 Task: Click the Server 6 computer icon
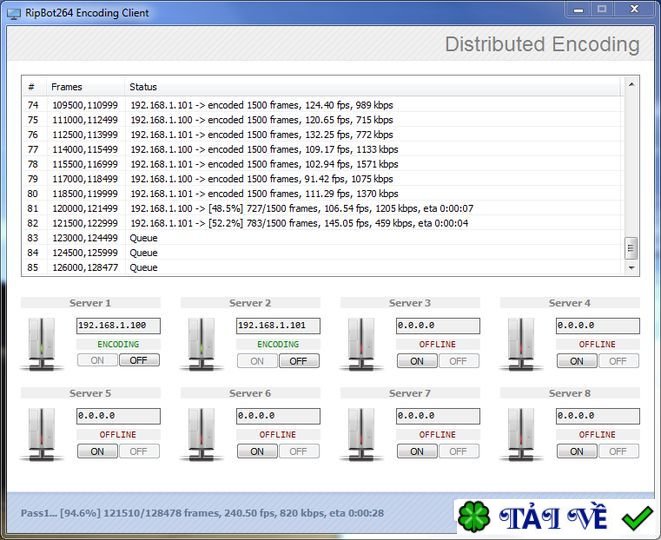pos(201,434)
